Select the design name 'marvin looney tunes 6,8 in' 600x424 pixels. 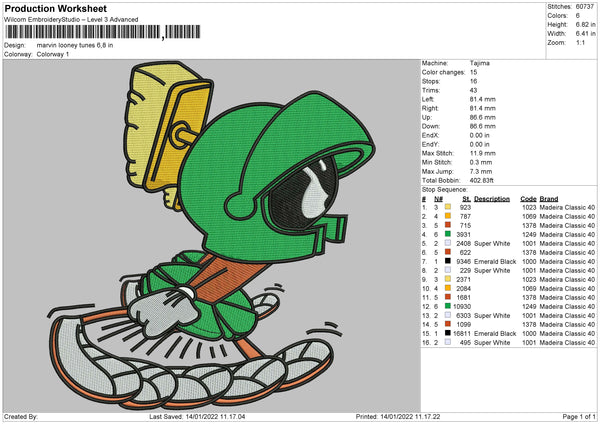click(75, 45)
